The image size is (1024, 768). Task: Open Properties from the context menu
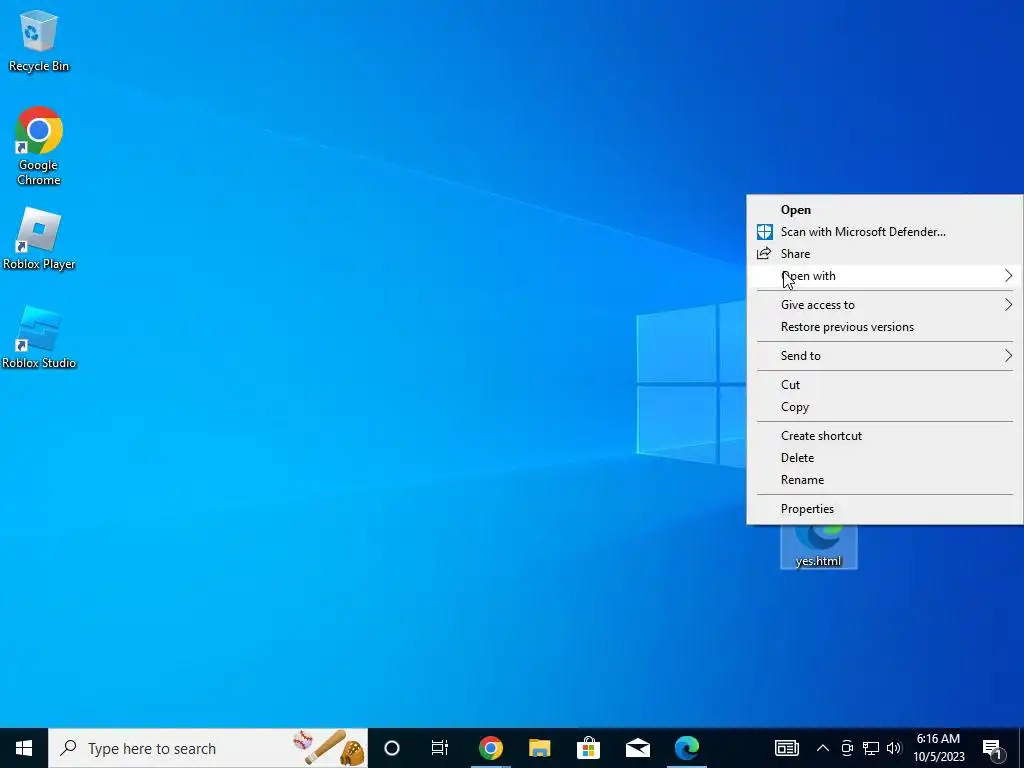click(x=884, y=509)
